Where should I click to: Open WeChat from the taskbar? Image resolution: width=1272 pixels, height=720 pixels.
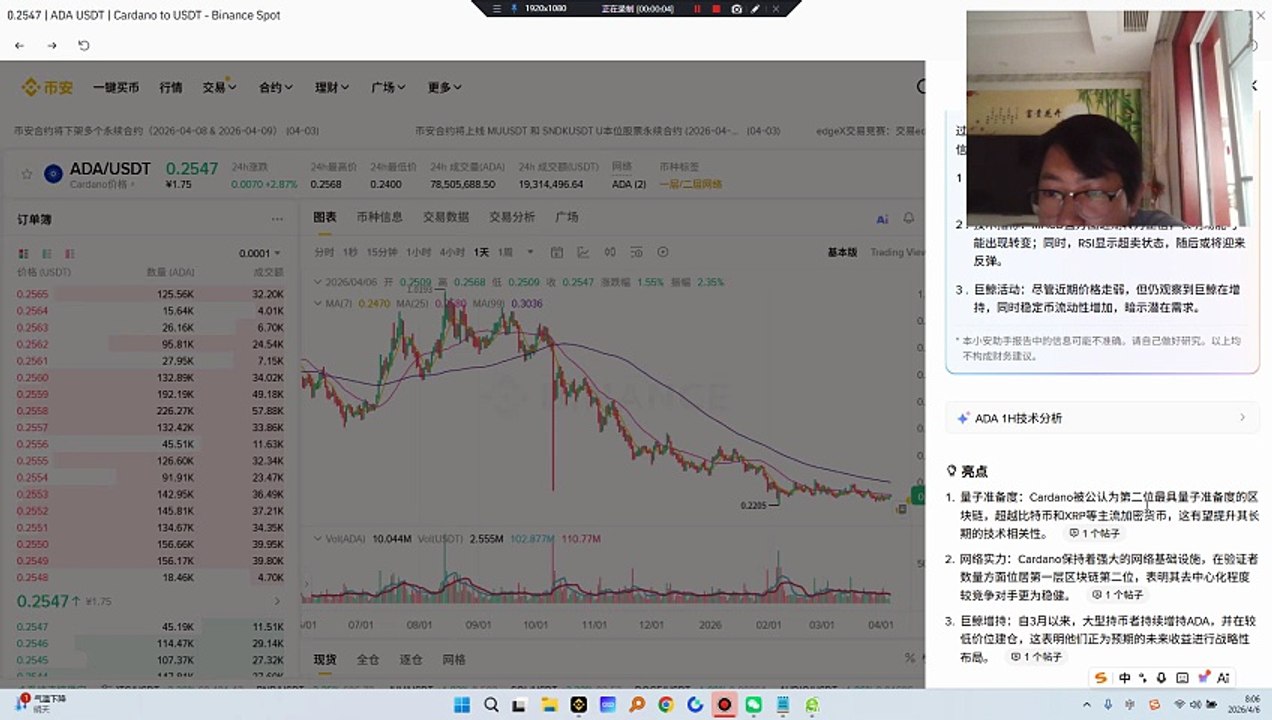tap(754, 705)
